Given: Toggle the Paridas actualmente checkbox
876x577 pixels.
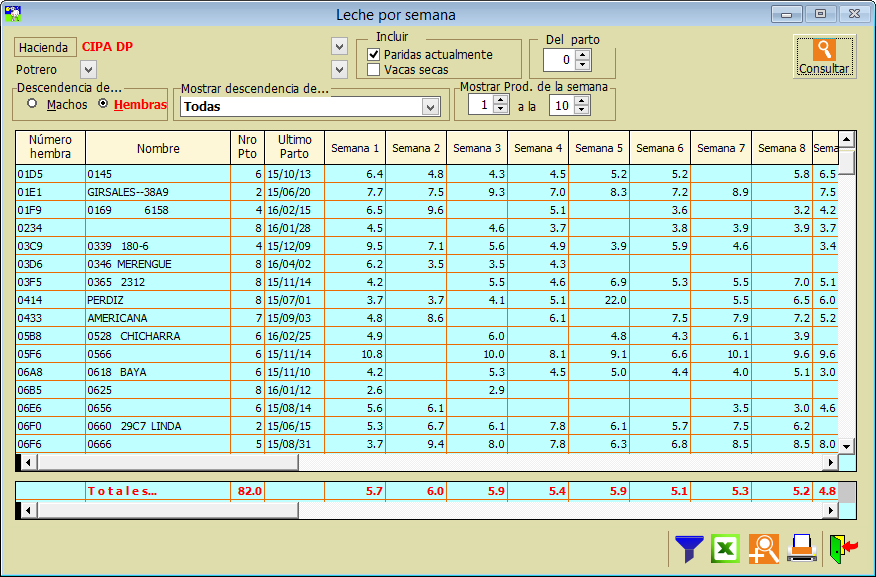Looking at the screenshot, I should [374, 54].
